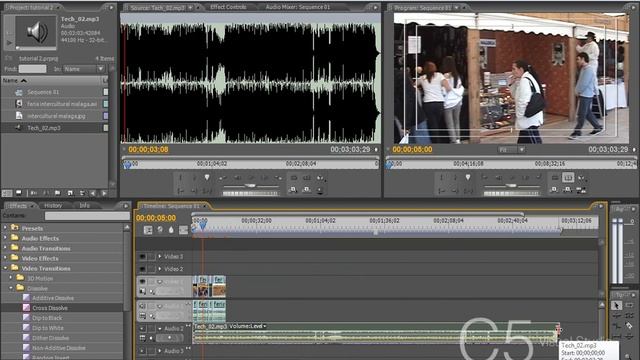Click New Item icon in Project panel

(x=70, y=193)
